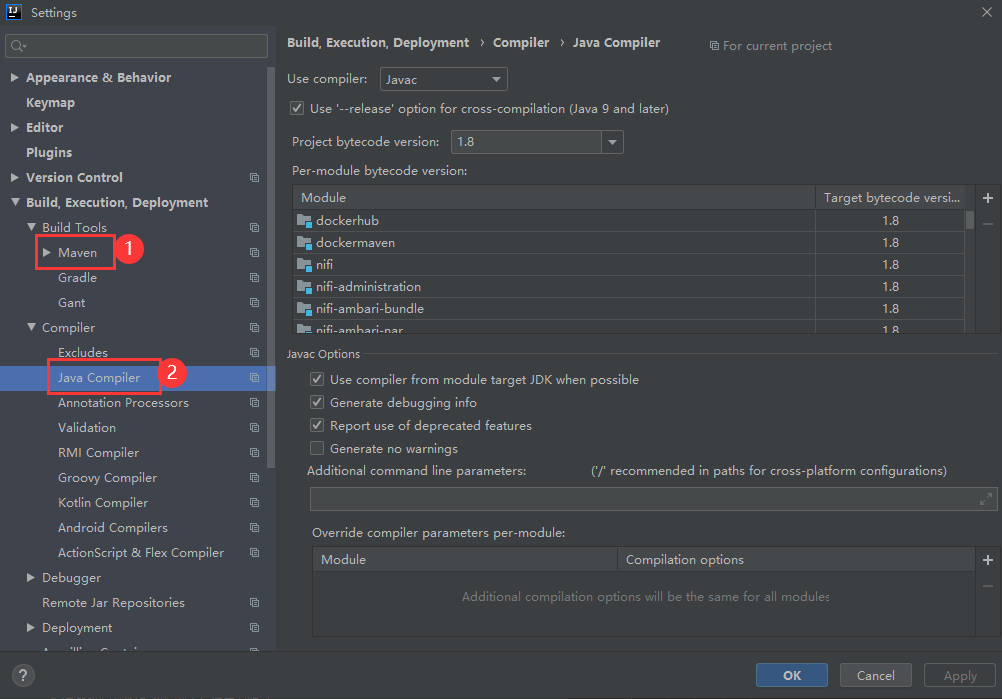This screenshot has height=699, width=1002.
Task: Collapse the Compiler node arrow
Action: coord(31,327)
